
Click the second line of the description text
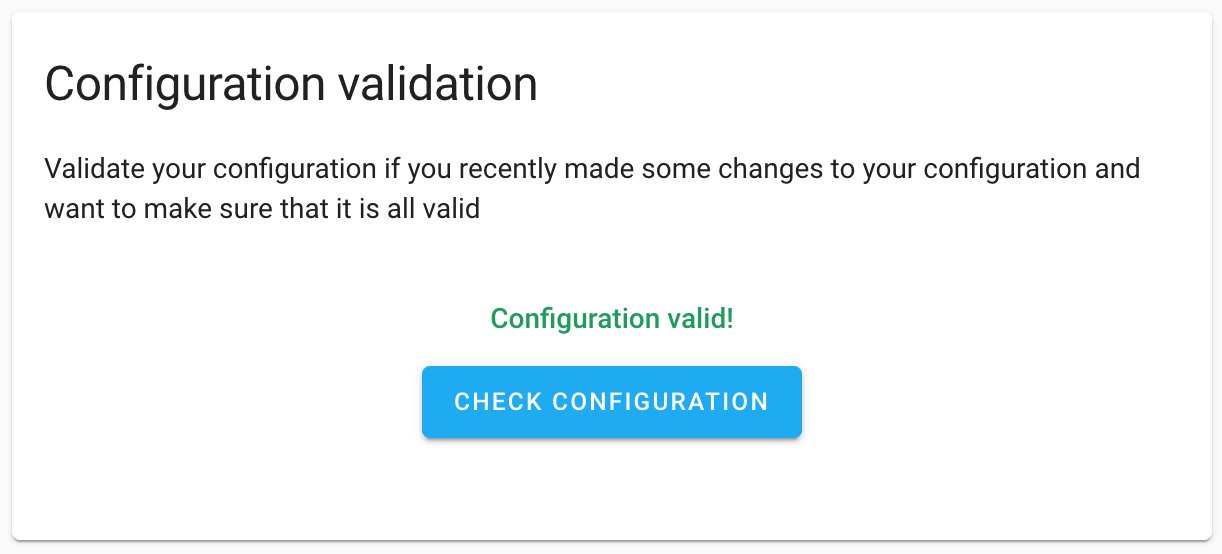coord(262,210)
